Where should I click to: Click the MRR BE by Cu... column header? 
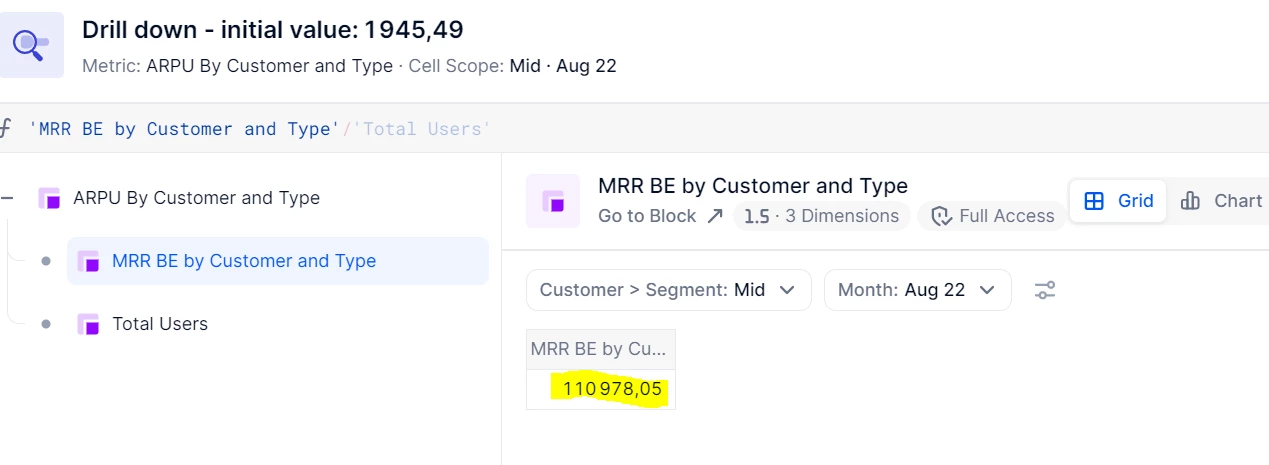[600, 349]
